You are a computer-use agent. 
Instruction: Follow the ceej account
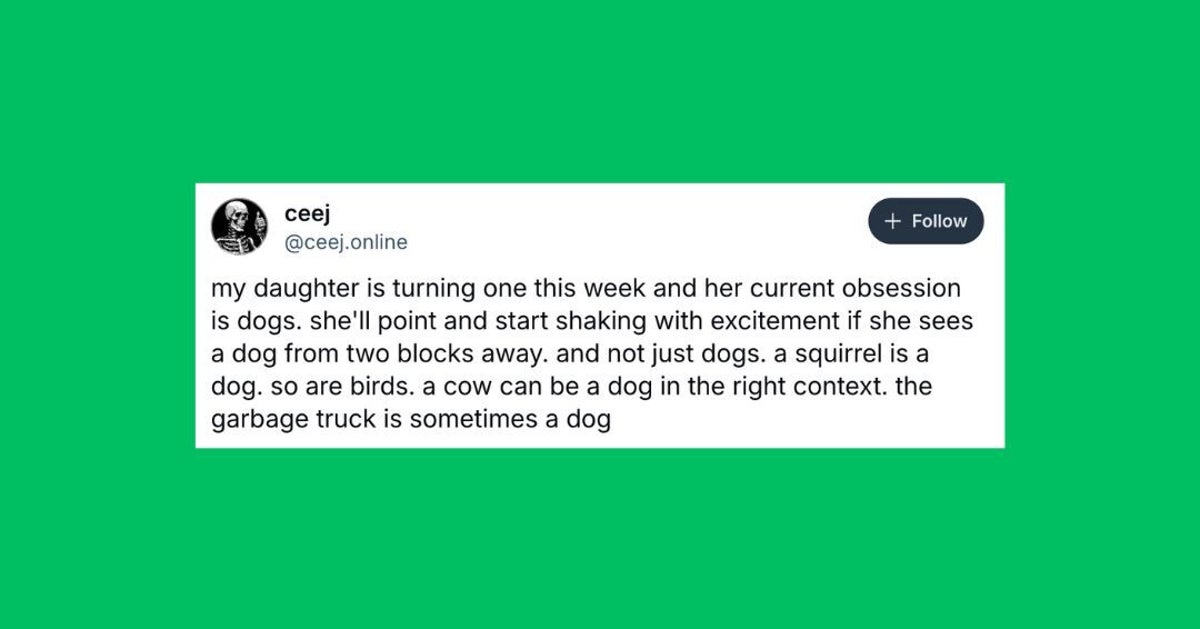[x=926, y=221]
